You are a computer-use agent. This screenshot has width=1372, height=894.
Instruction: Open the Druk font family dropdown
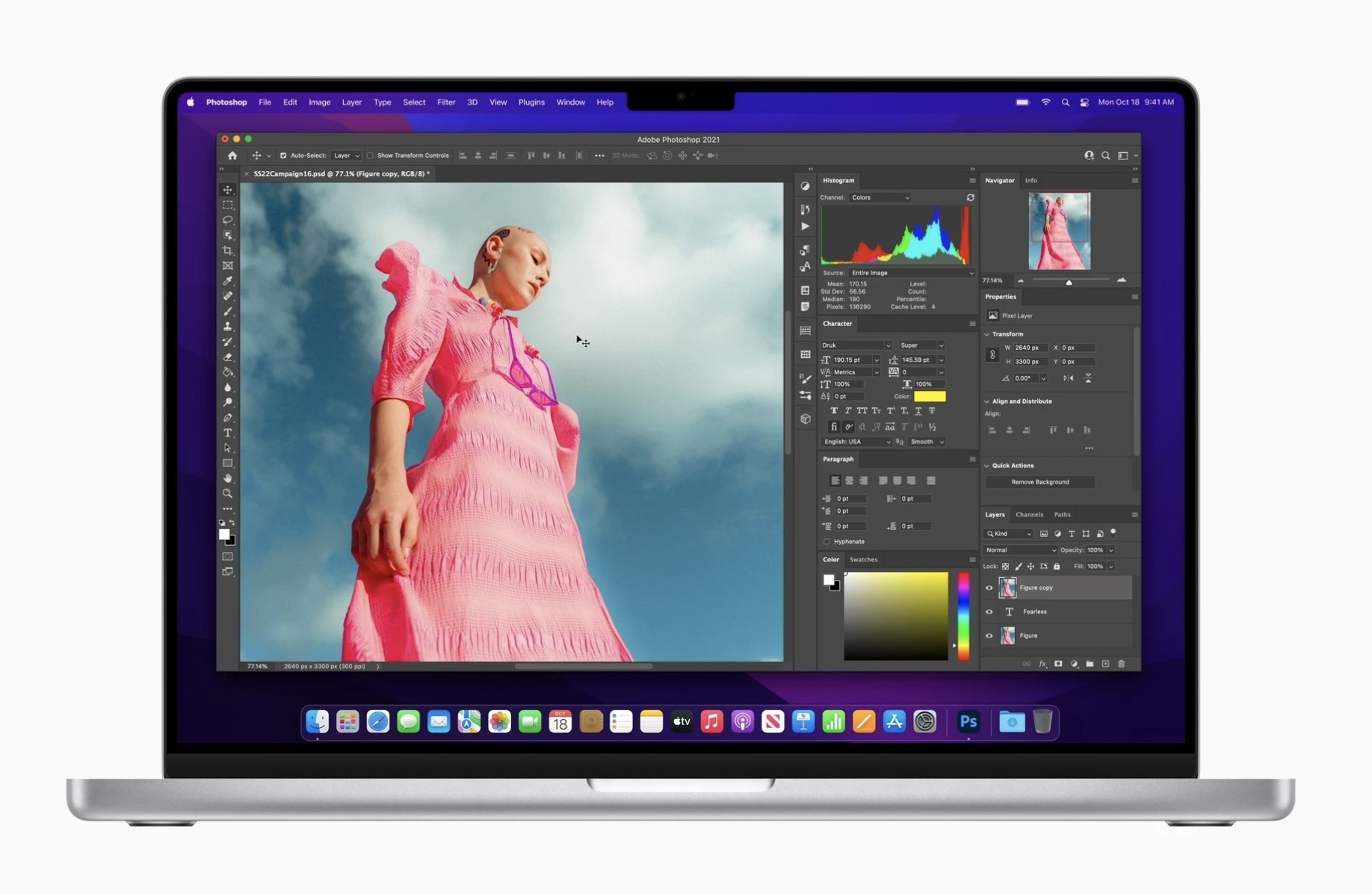pyautogui.click(x=856, y=345)
